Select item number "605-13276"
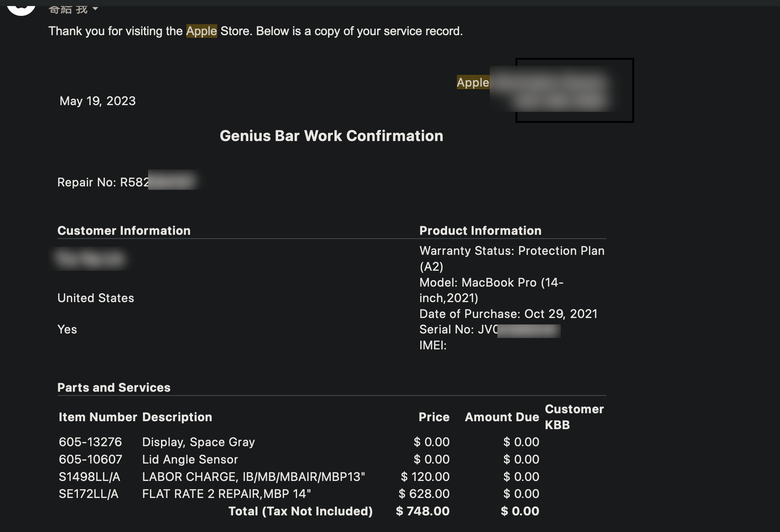 [90, 441]
